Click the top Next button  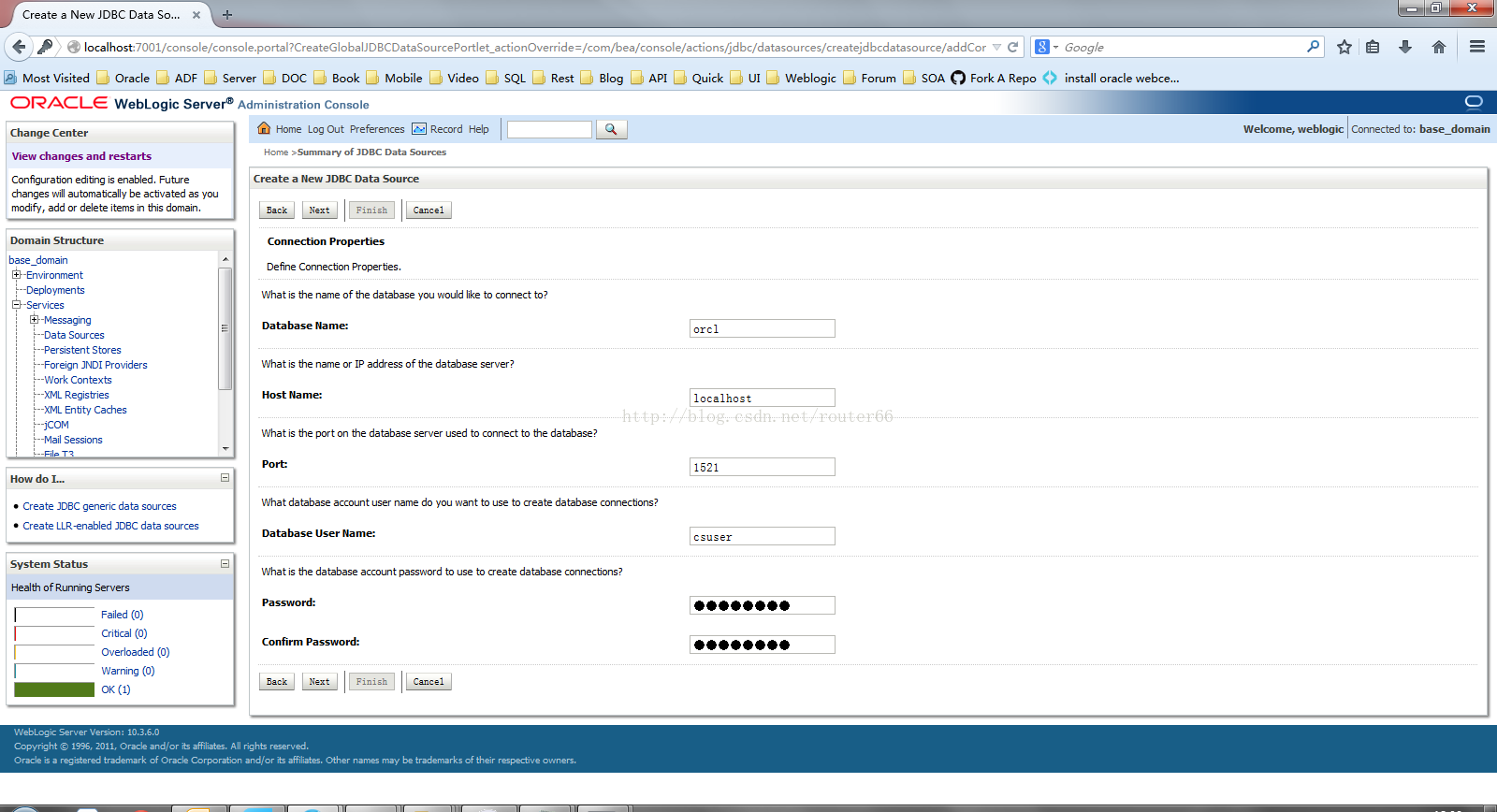(319, 210)
